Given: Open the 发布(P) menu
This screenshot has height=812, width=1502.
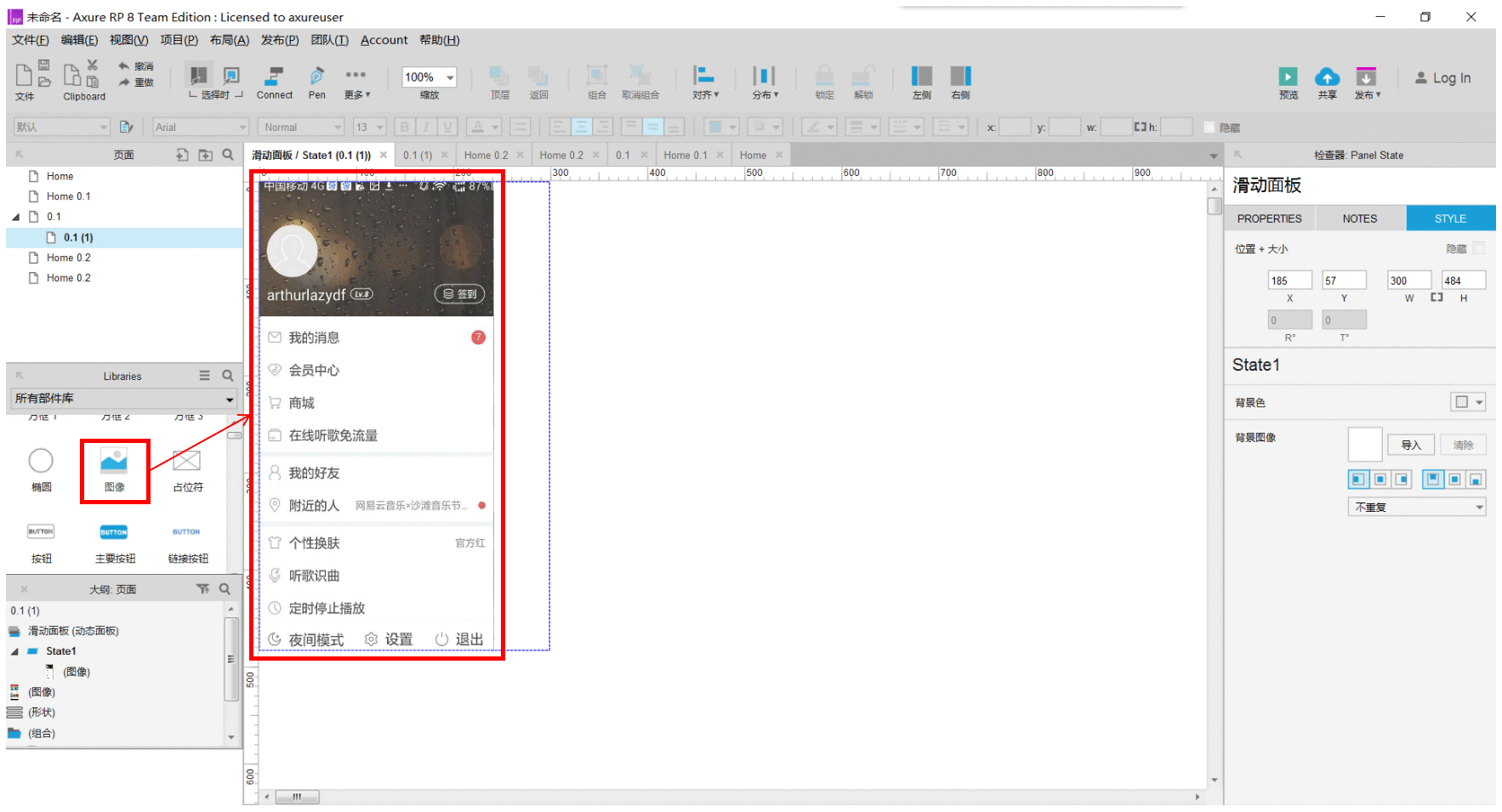Looking at the screenshot, I should point(280,40).
